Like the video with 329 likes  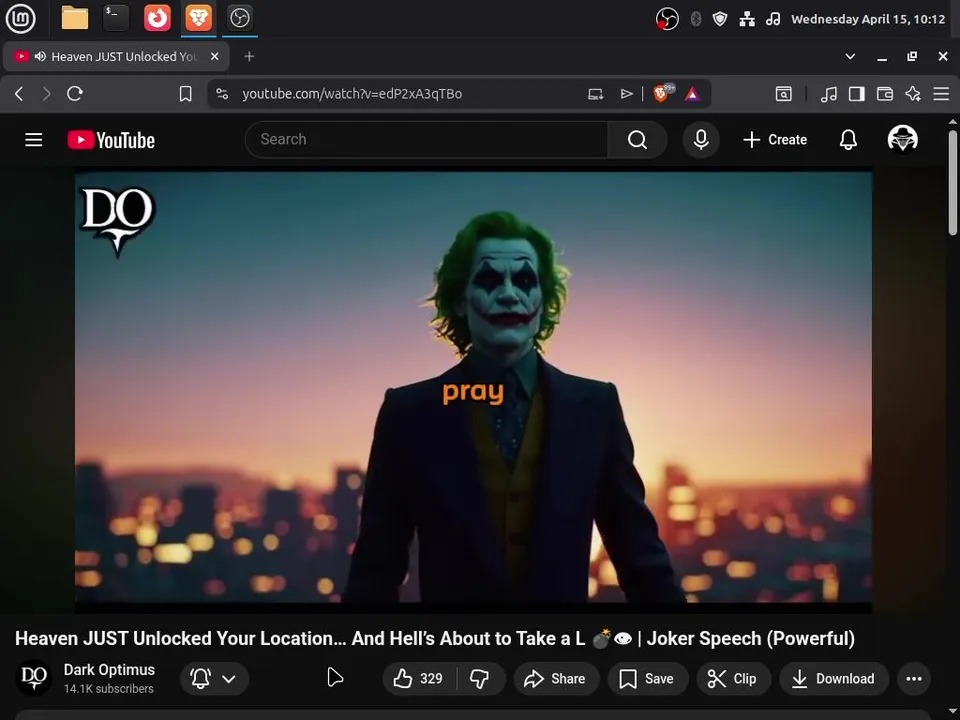point(420,678)
